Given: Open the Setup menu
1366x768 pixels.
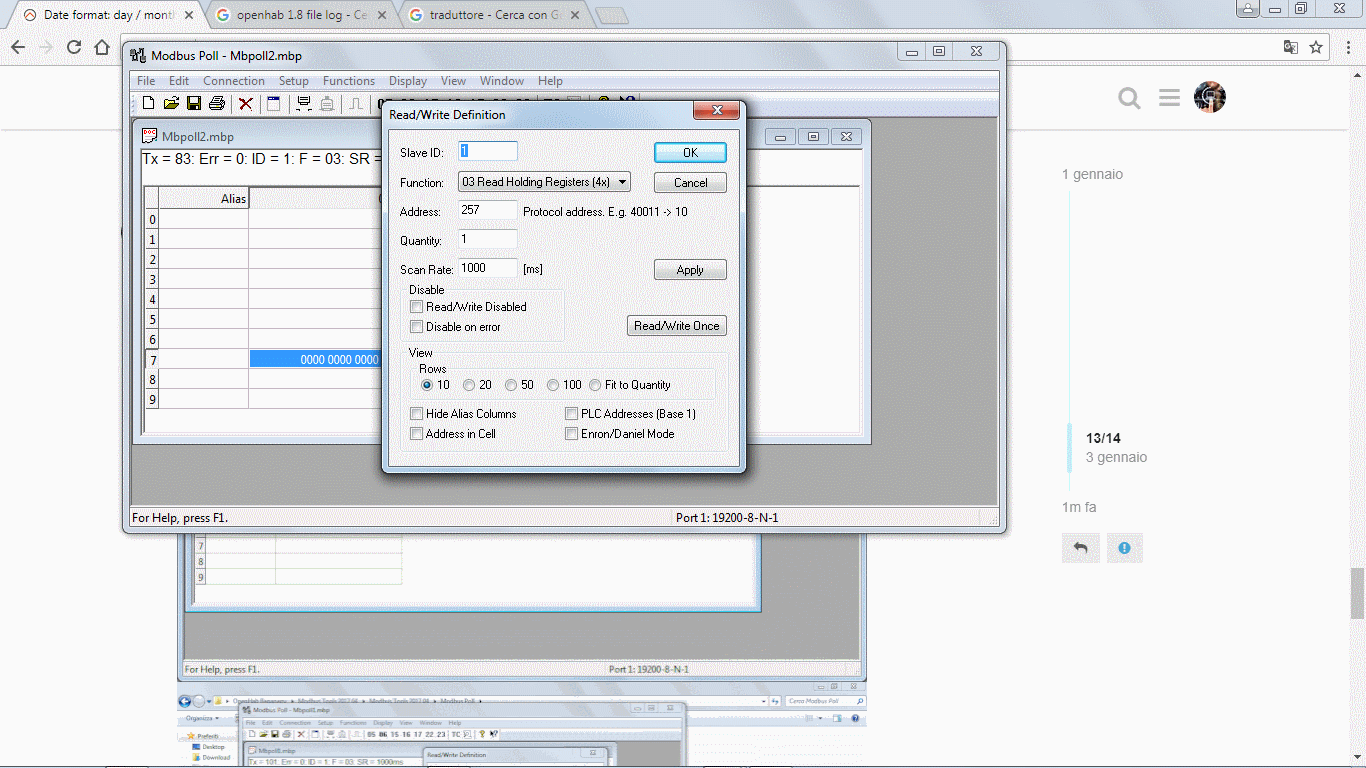Looking at the screenshot, I should 294,81.
